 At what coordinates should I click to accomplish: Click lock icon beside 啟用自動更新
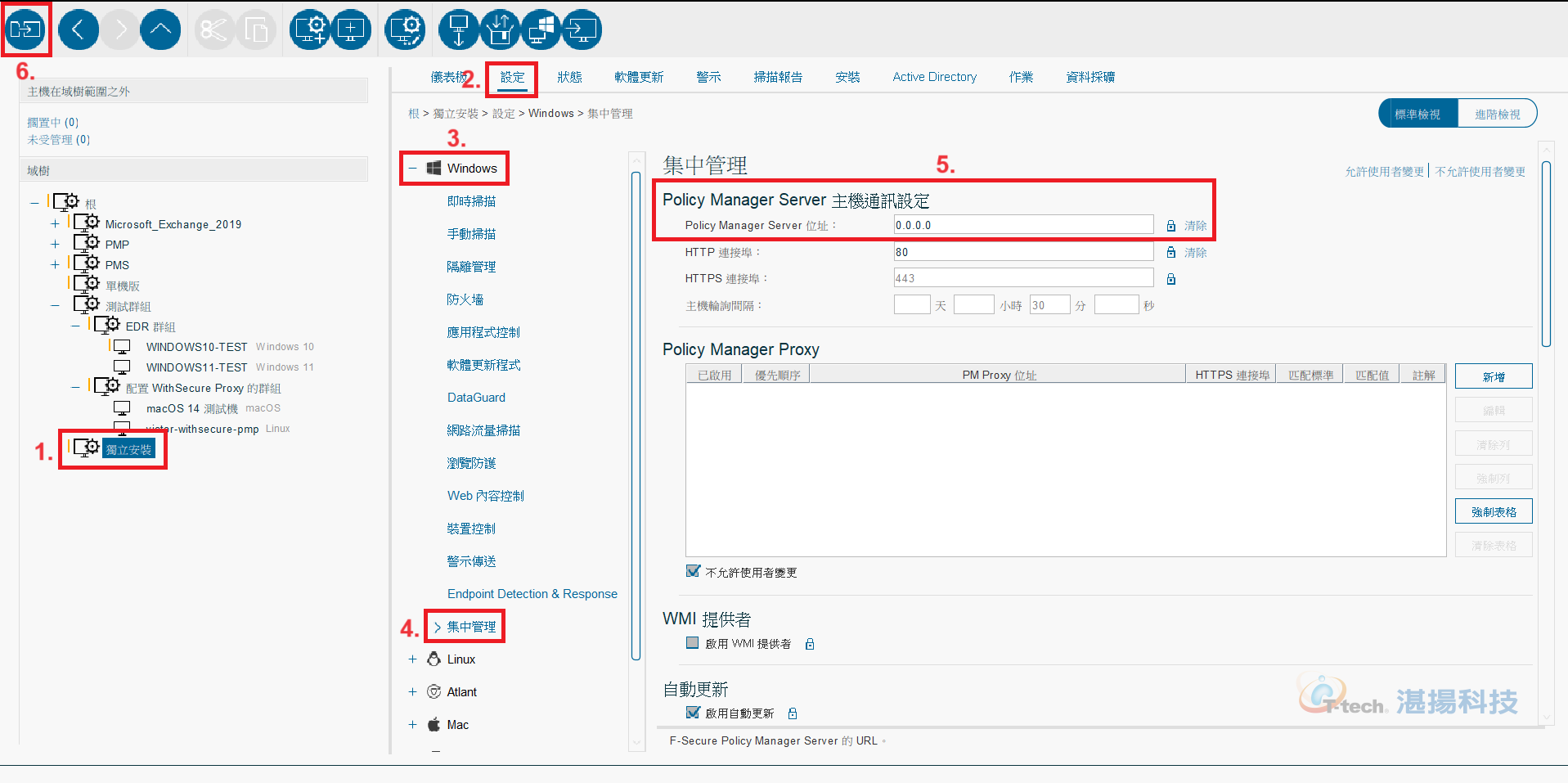[792, 713]
